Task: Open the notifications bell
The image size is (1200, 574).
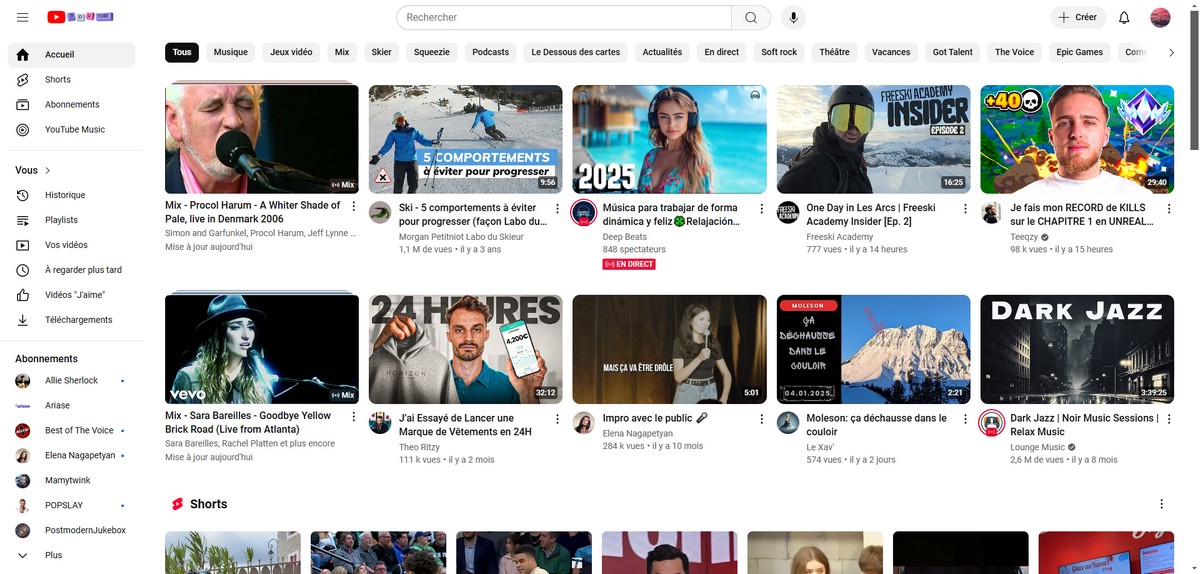Action: tap(1124, 17)
